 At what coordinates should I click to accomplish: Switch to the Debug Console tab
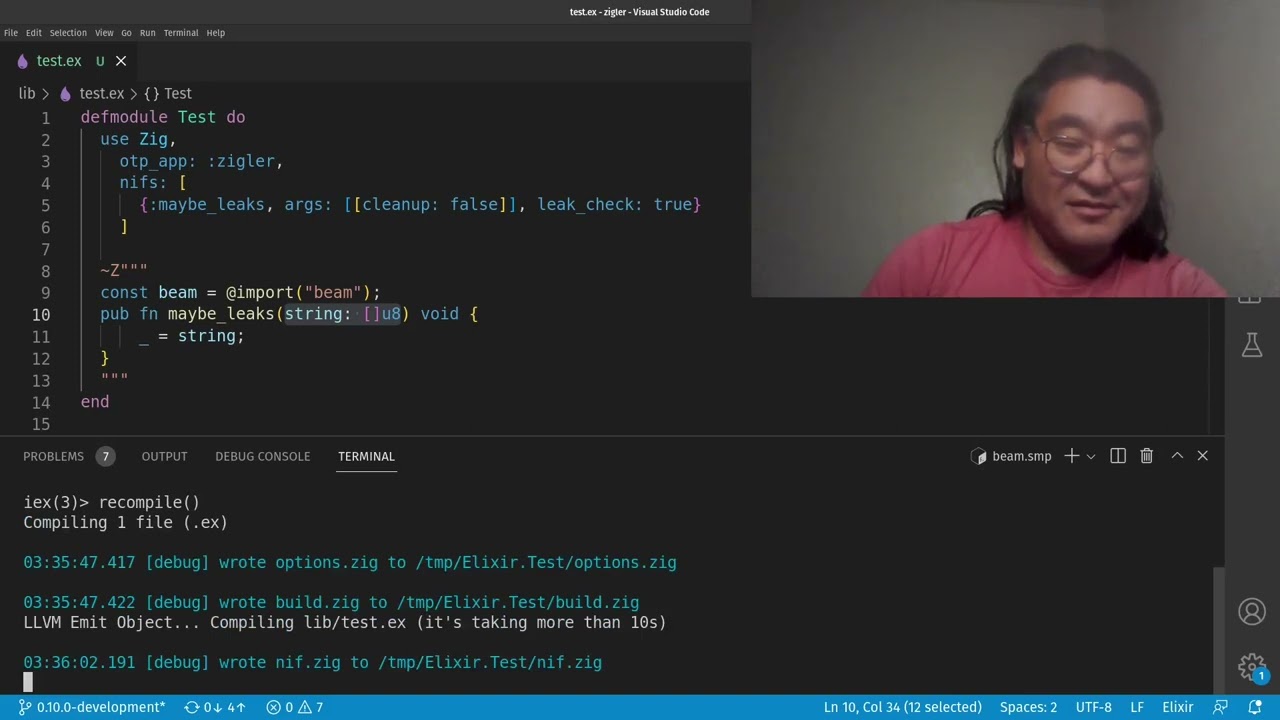(x=262, y=456)
